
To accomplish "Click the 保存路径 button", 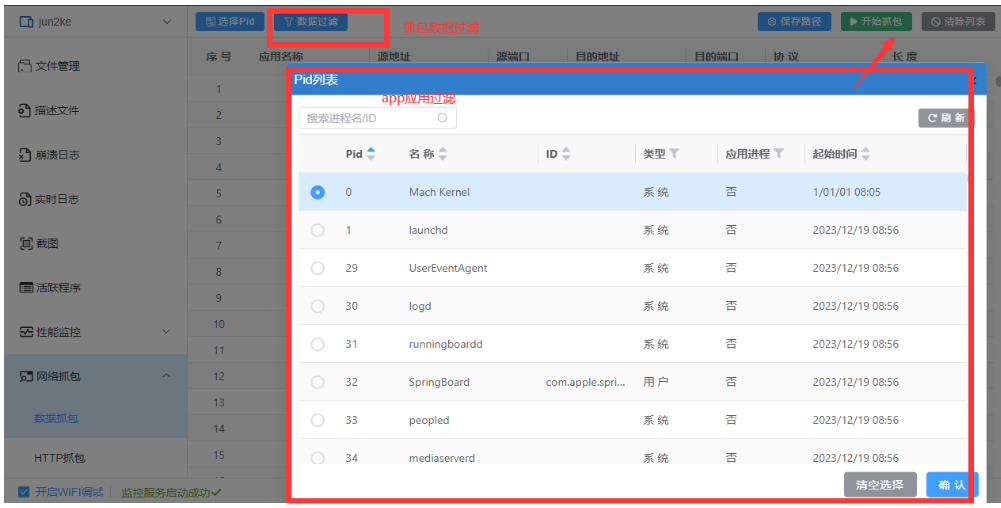I will (x=794, y=22).
